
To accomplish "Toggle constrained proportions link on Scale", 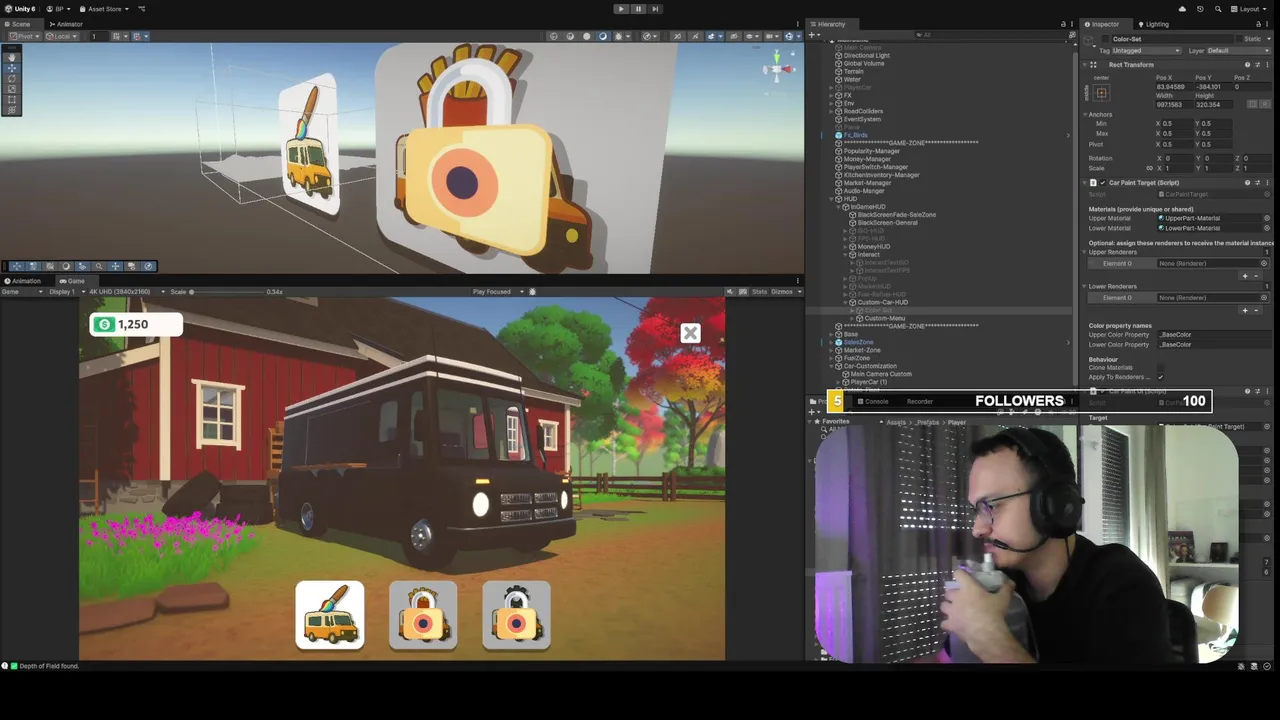I will pos(1150,168).
